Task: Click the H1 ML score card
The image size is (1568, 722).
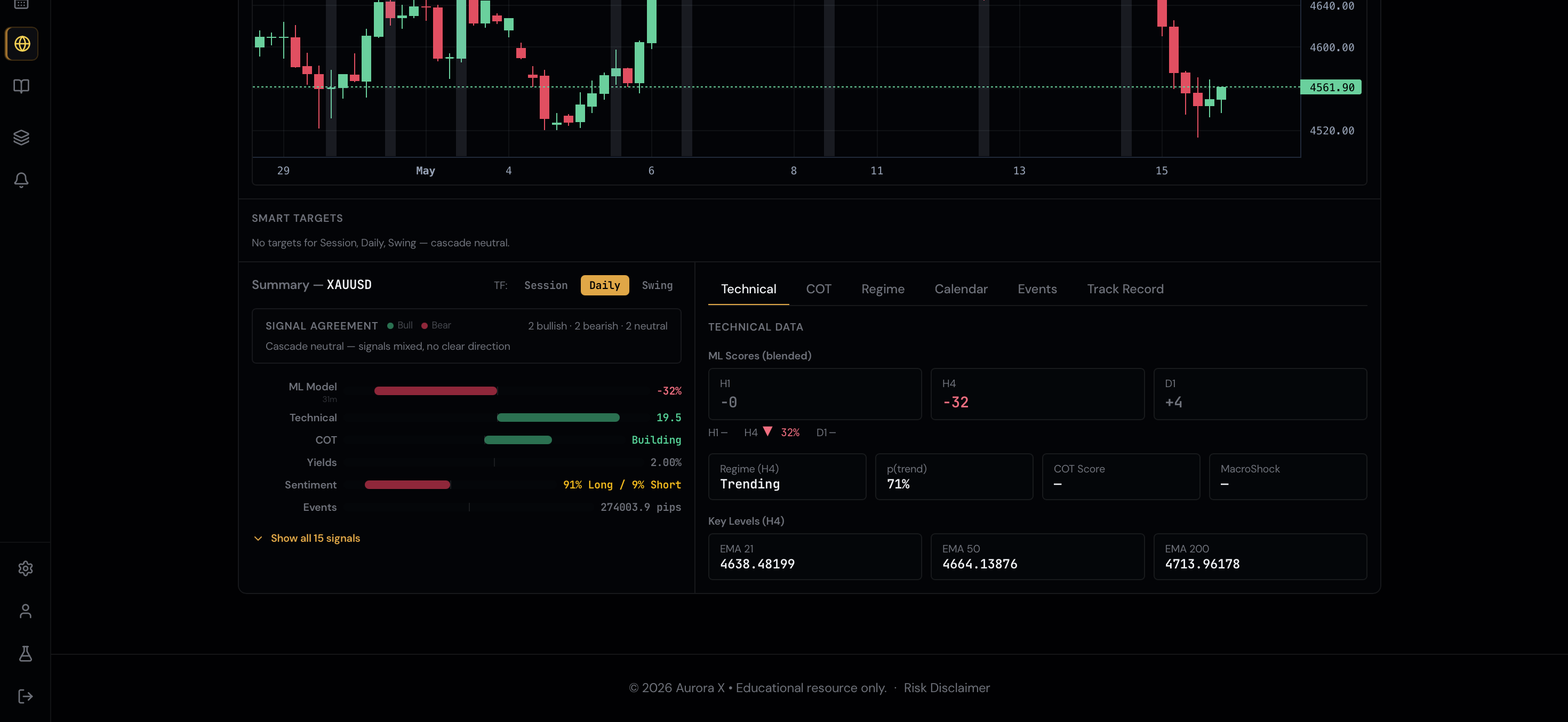Action: click(814, 394)
